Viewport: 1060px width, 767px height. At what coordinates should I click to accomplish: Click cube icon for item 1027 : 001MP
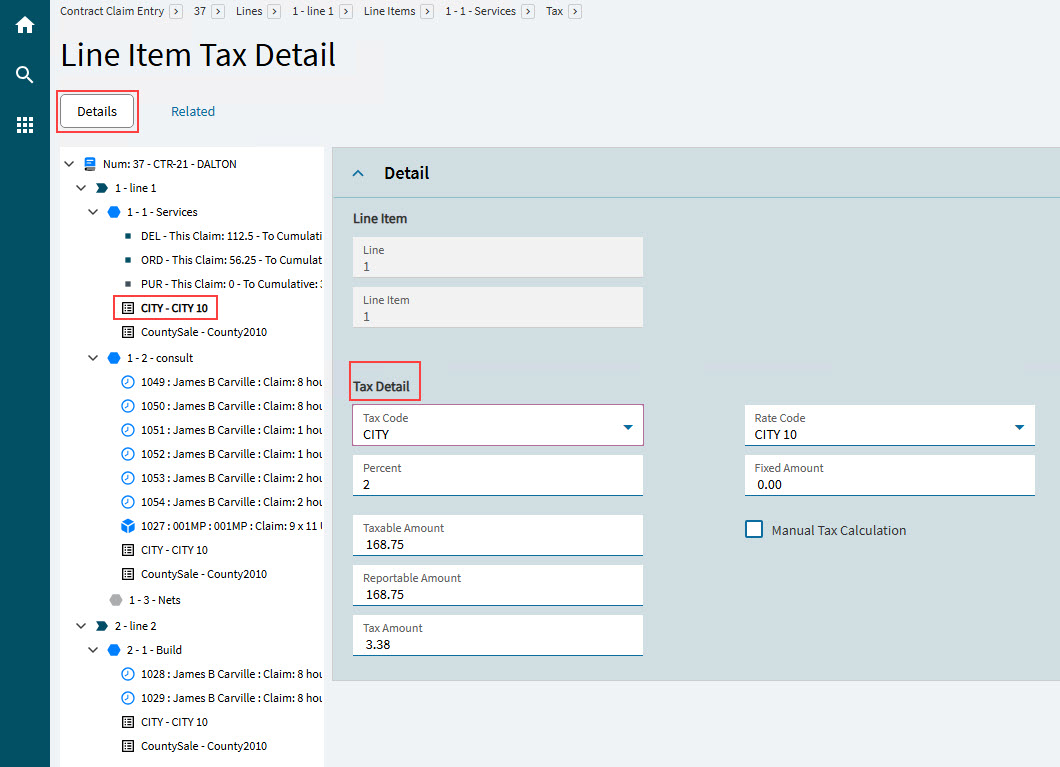coord(128,526)
